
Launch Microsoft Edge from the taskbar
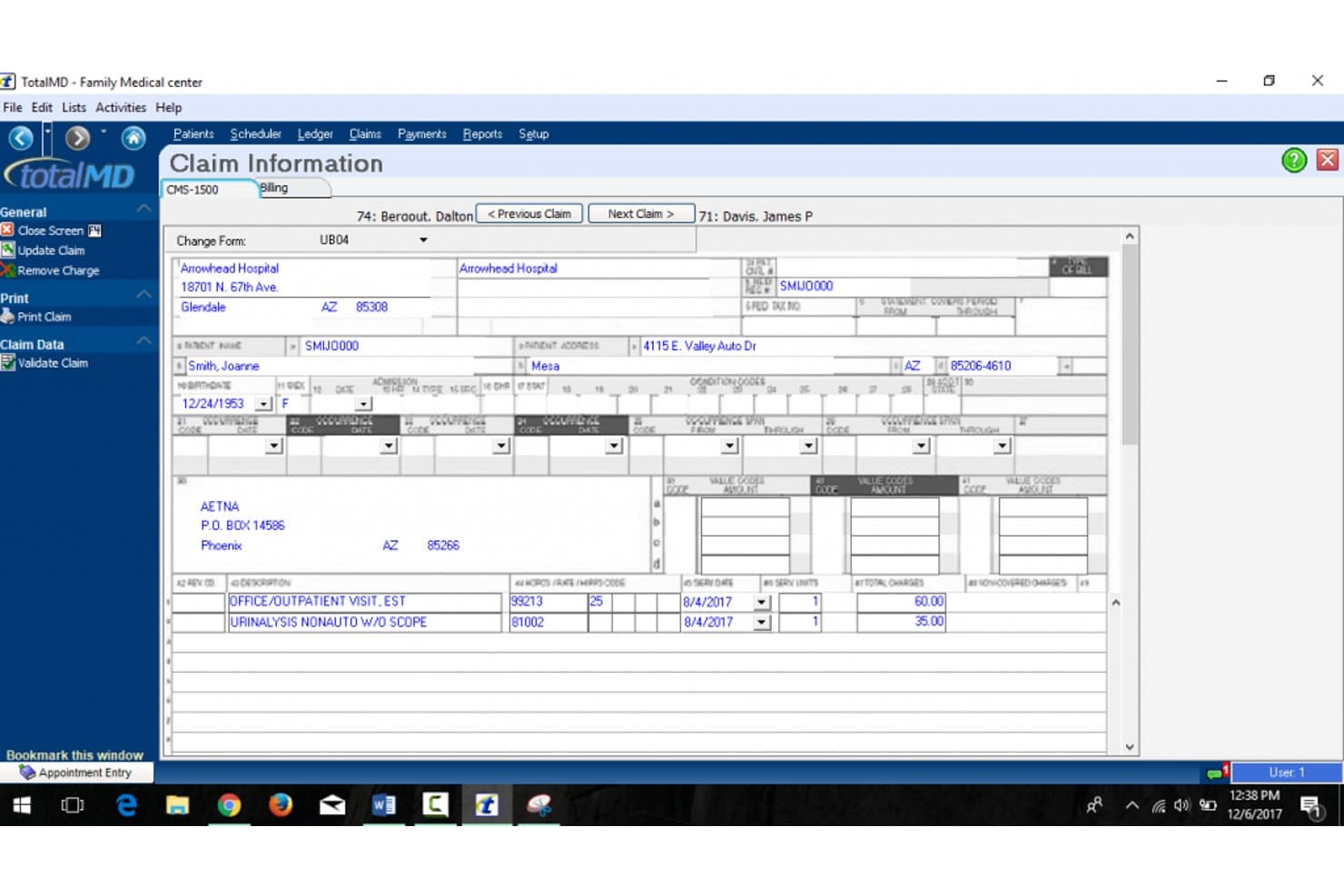[x=126, y=805]
